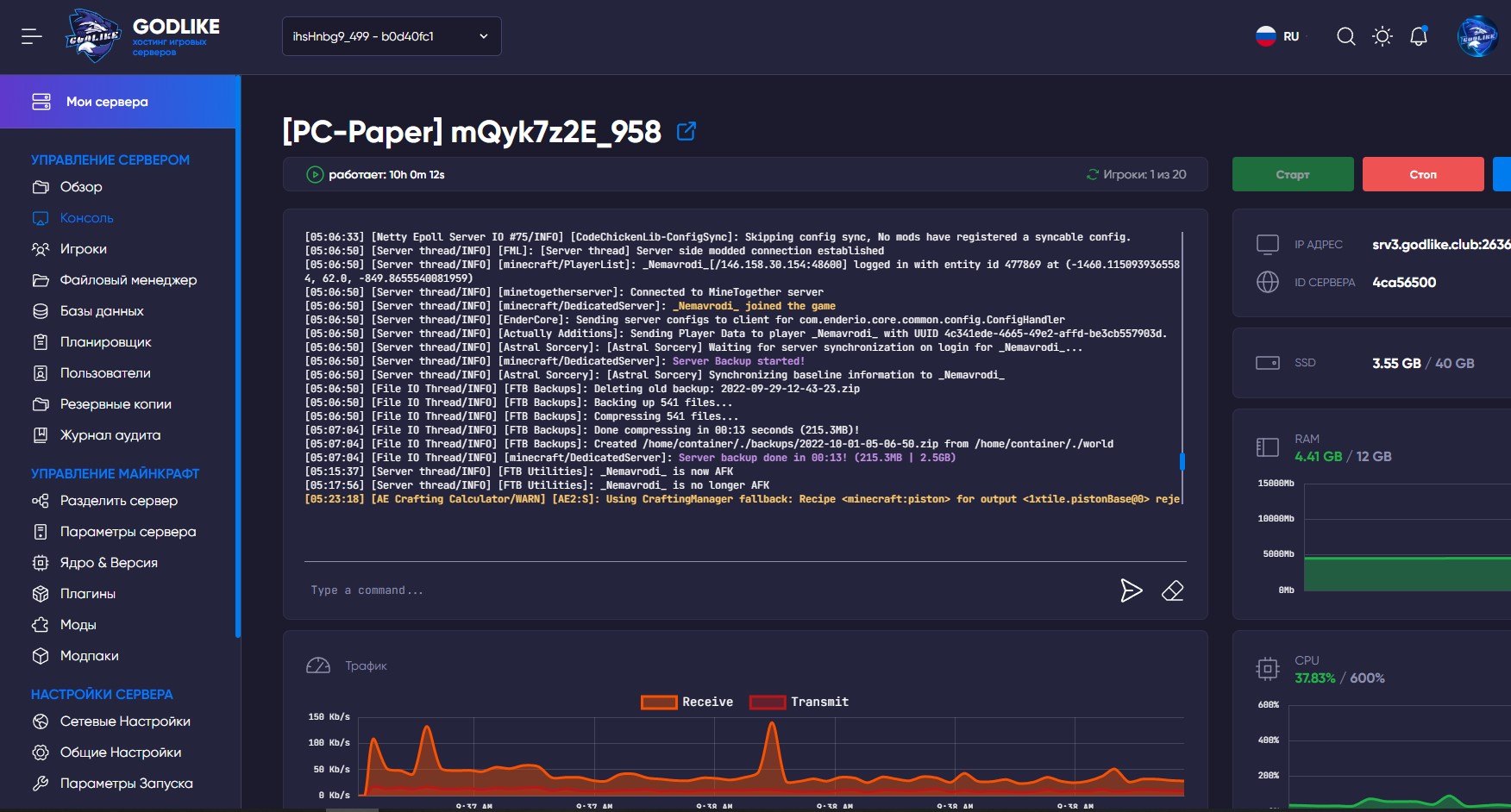Open Базы данных page
This screenshot has width=1511, height=812.
[x=102, y=311]
